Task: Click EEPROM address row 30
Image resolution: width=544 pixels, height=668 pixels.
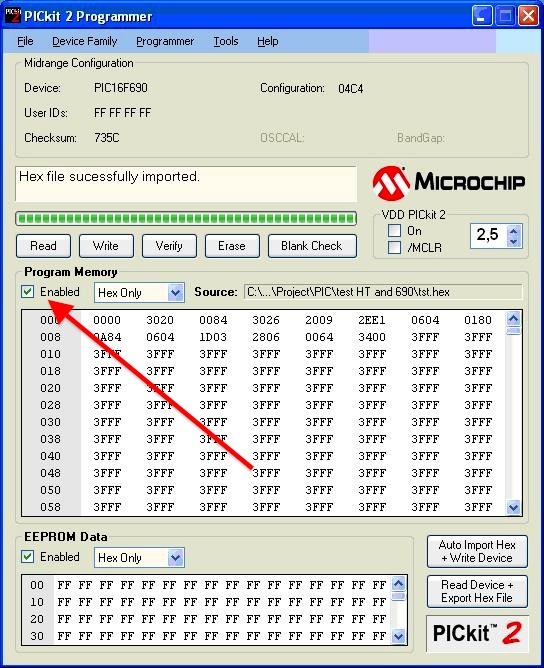Action: click(37, 636)
